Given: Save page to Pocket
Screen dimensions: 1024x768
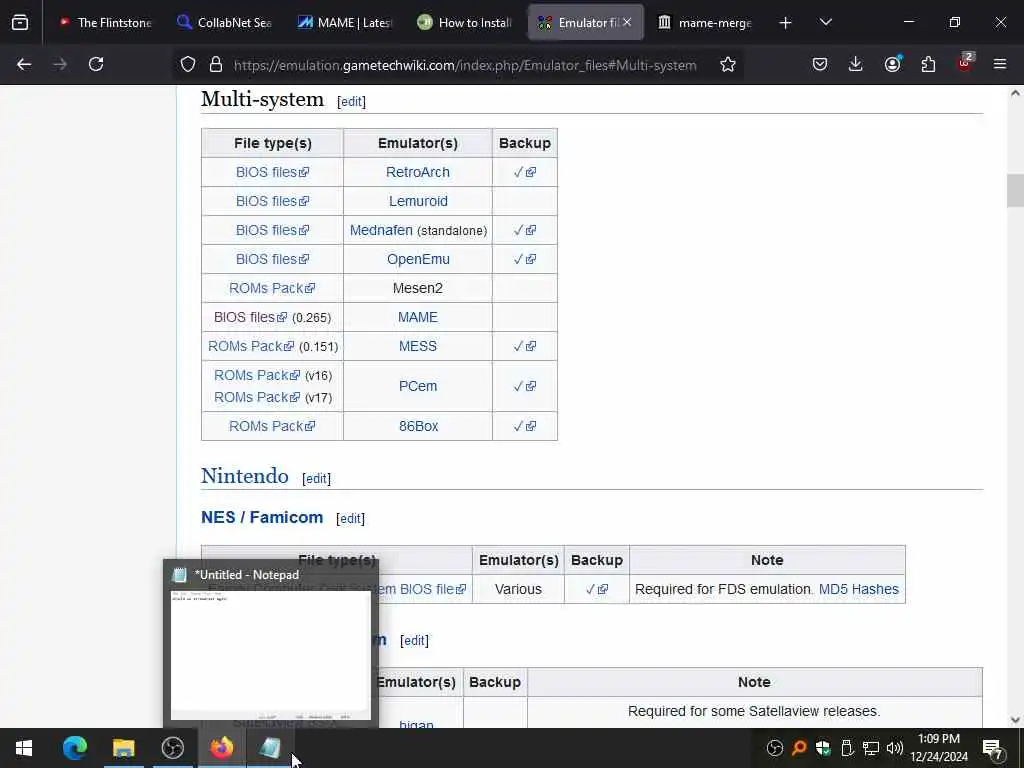Looking at the screenshot, I should pos(820,64).
